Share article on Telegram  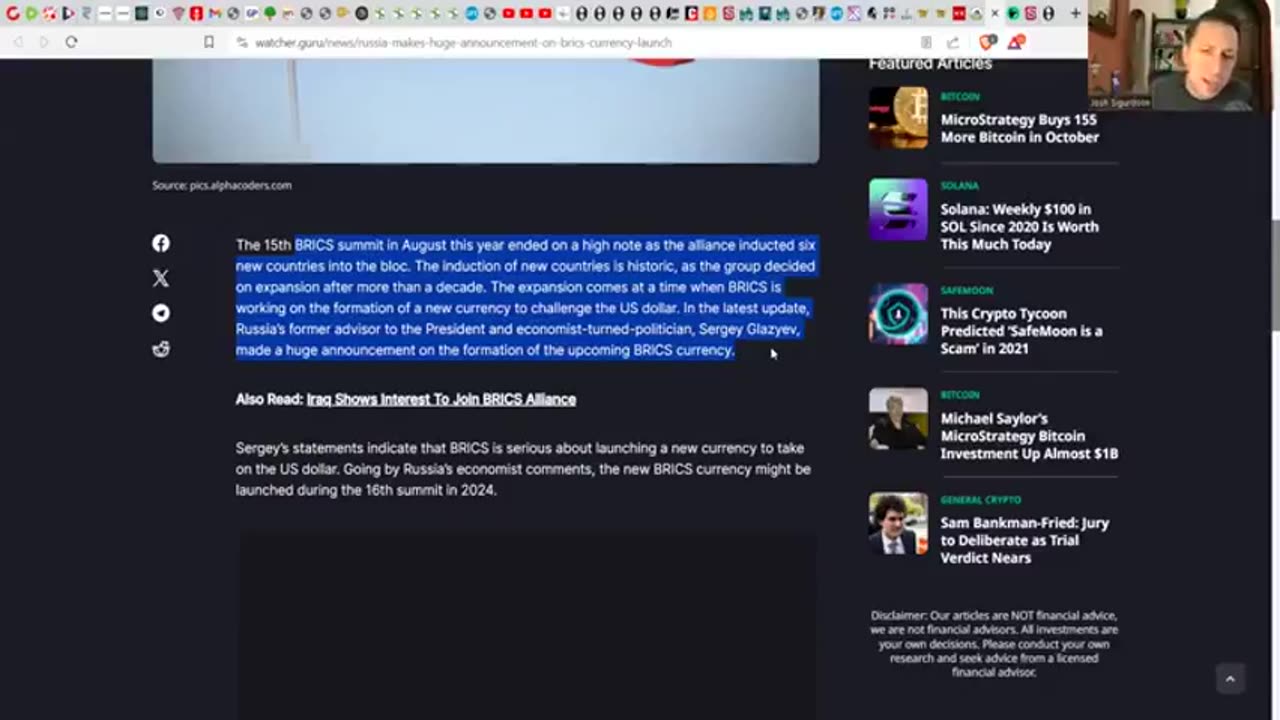coord(161,313)
